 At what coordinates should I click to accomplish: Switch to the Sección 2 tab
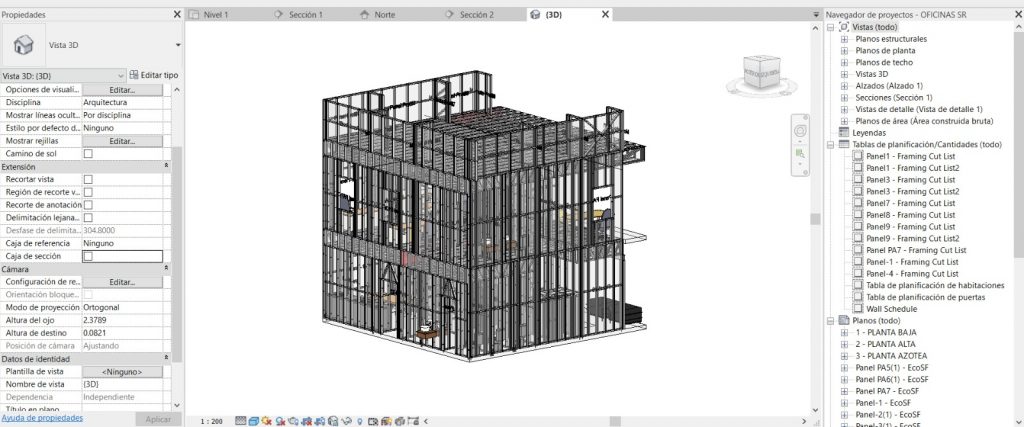476,15
